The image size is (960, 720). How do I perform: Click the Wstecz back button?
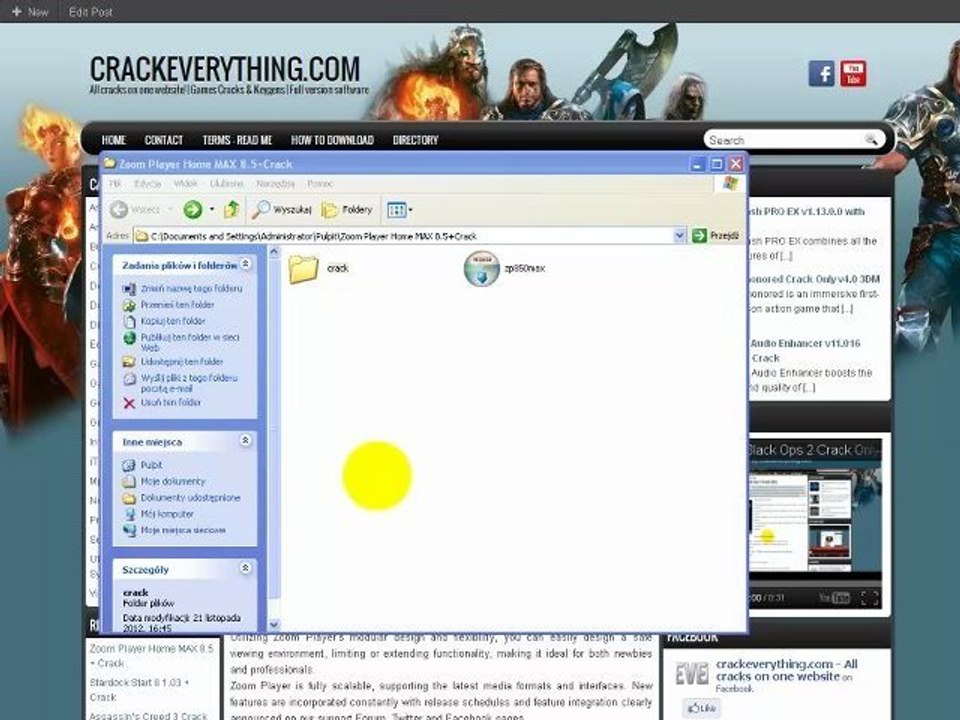(x=136, y=210)
